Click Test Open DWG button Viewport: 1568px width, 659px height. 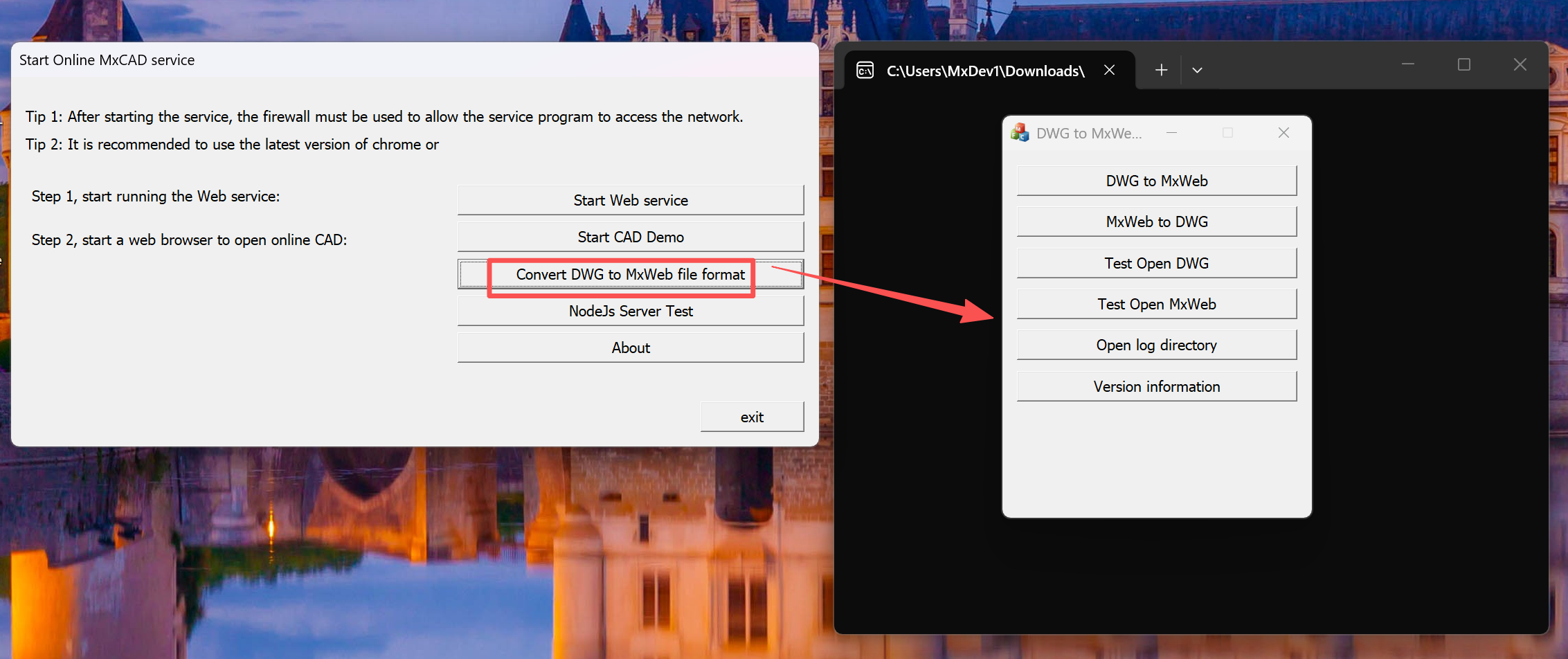[1156, 263]
